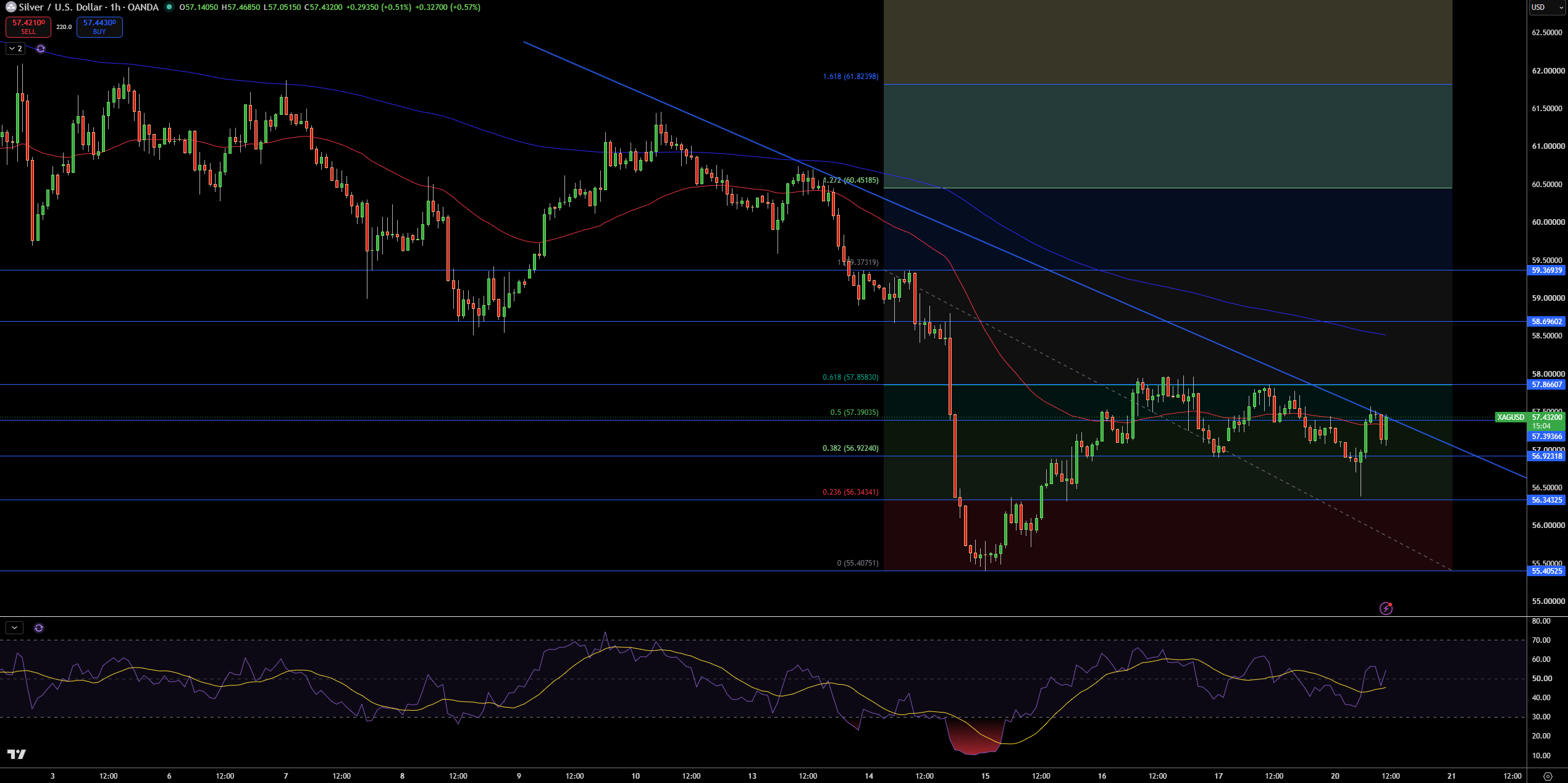Click the purple indicator refresh icon in main pane
This screenshot has height=783, width=1568.
(x=41, y=49)
